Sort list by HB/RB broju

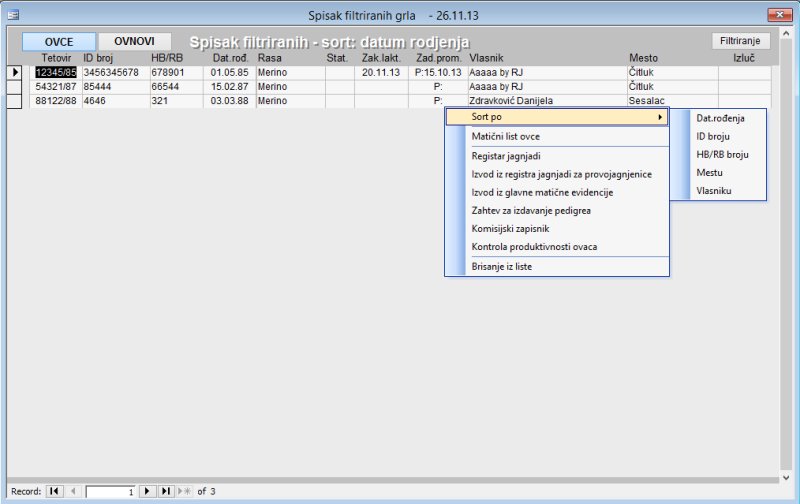[x=722, y=154]
